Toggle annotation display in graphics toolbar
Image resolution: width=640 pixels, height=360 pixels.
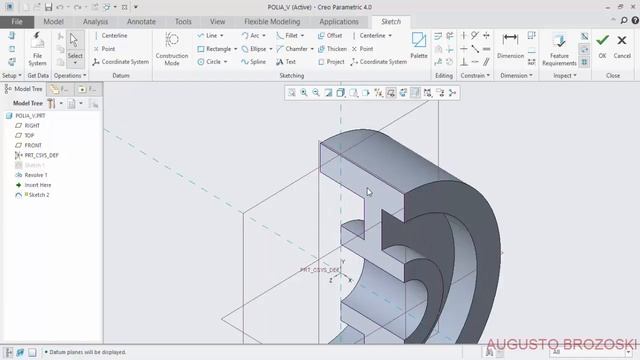[391, 93]
